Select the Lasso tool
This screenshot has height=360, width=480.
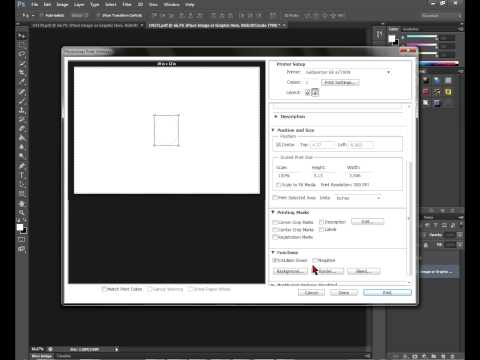(22, 54)
